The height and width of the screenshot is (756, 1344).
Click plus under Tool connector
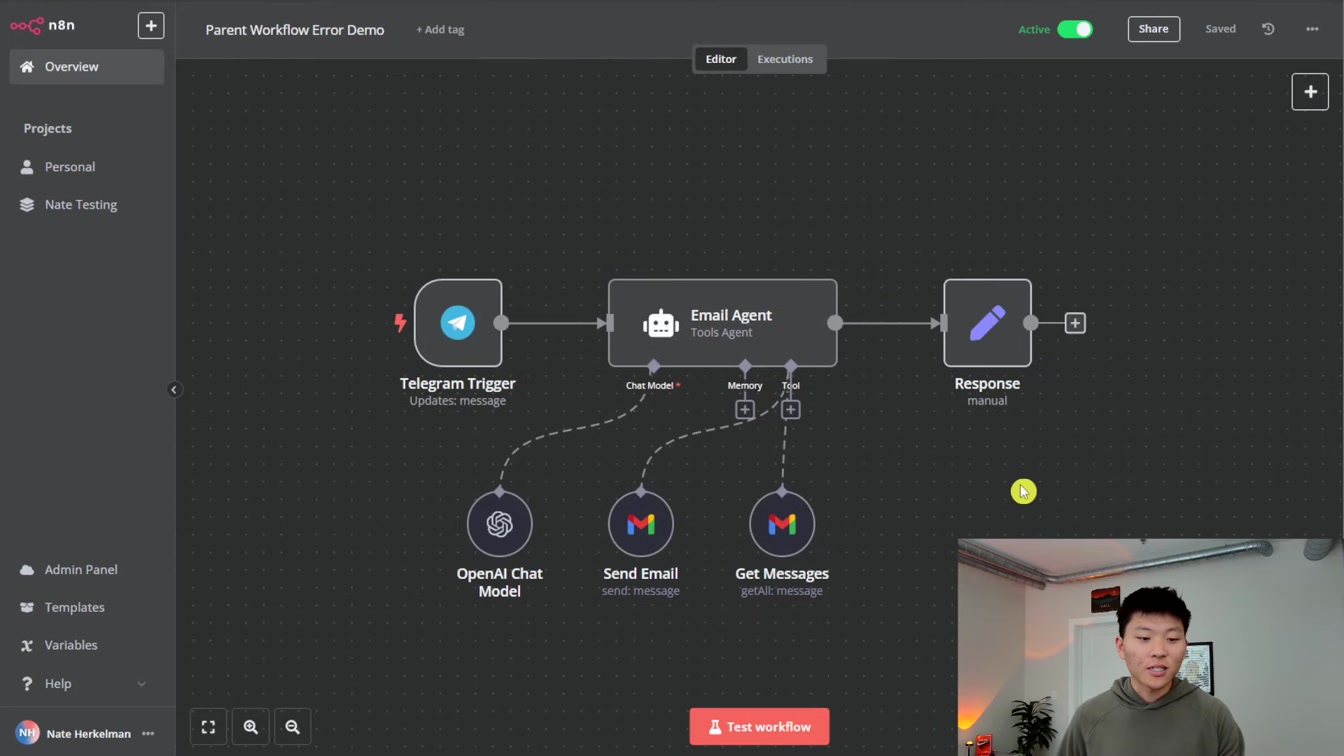pos(791,409)
